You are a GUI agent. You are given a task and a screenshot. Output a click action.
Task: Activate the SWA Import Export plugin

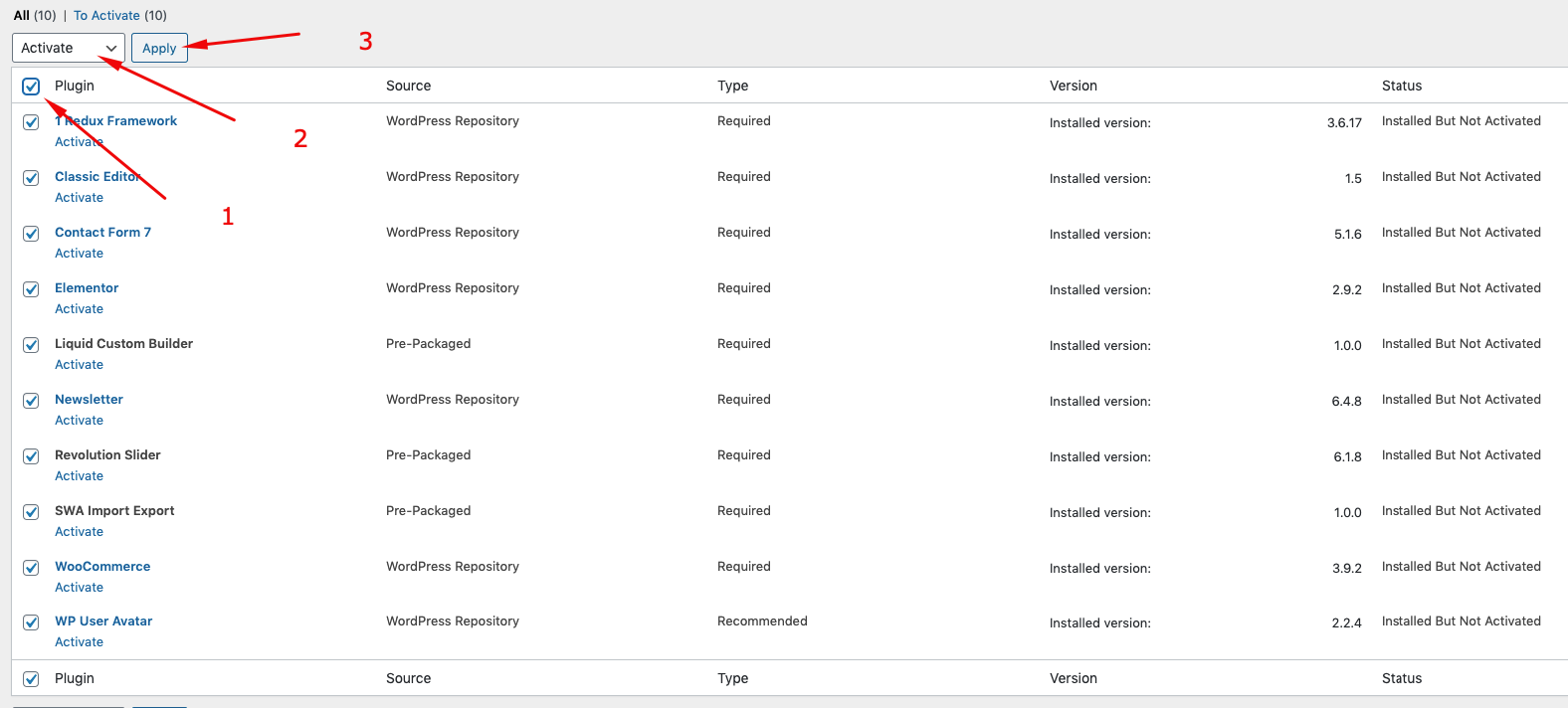pos(79,532)
